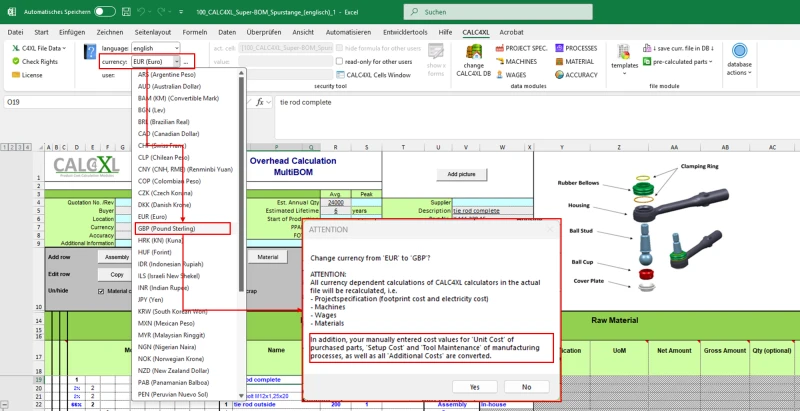Viewport: 800px width, 411px height.
Task: Open the PROJECT SPEC. data module
Action: [521, 48]
